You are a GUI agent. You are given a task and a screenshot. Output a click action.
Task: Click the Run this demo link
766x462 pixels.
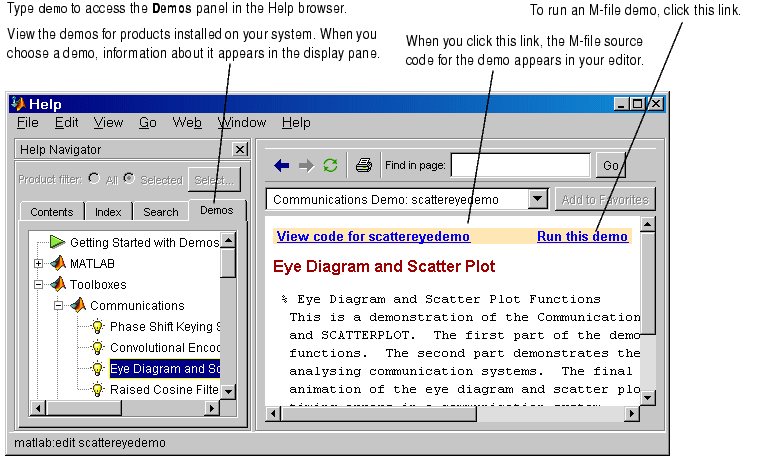(582, 236)
